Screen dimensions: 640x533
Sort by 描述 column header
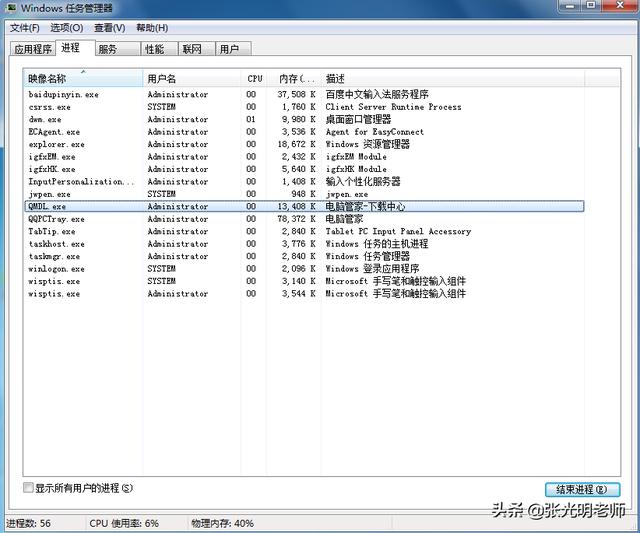(452, 78)
